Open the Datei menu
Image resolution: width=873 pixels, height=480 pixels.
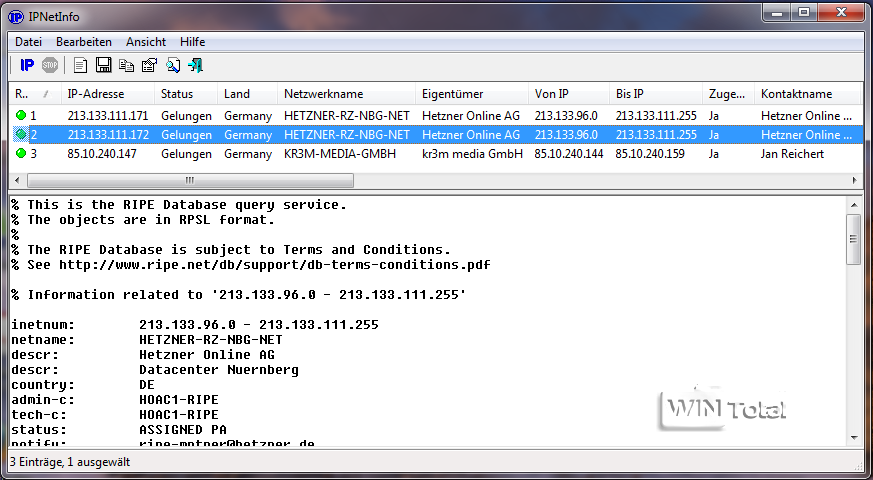[x=28, y=42]
